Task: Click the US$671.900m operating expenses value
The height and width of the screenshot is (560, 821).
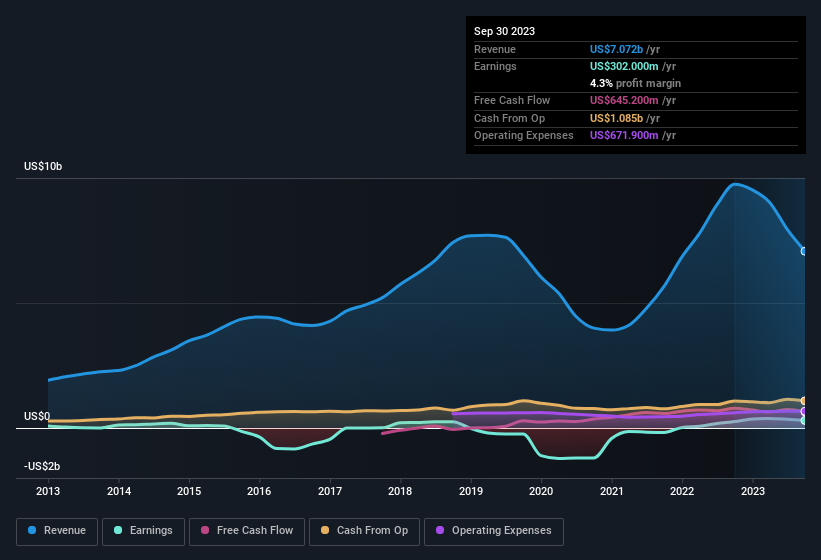Action: [624, 135]
